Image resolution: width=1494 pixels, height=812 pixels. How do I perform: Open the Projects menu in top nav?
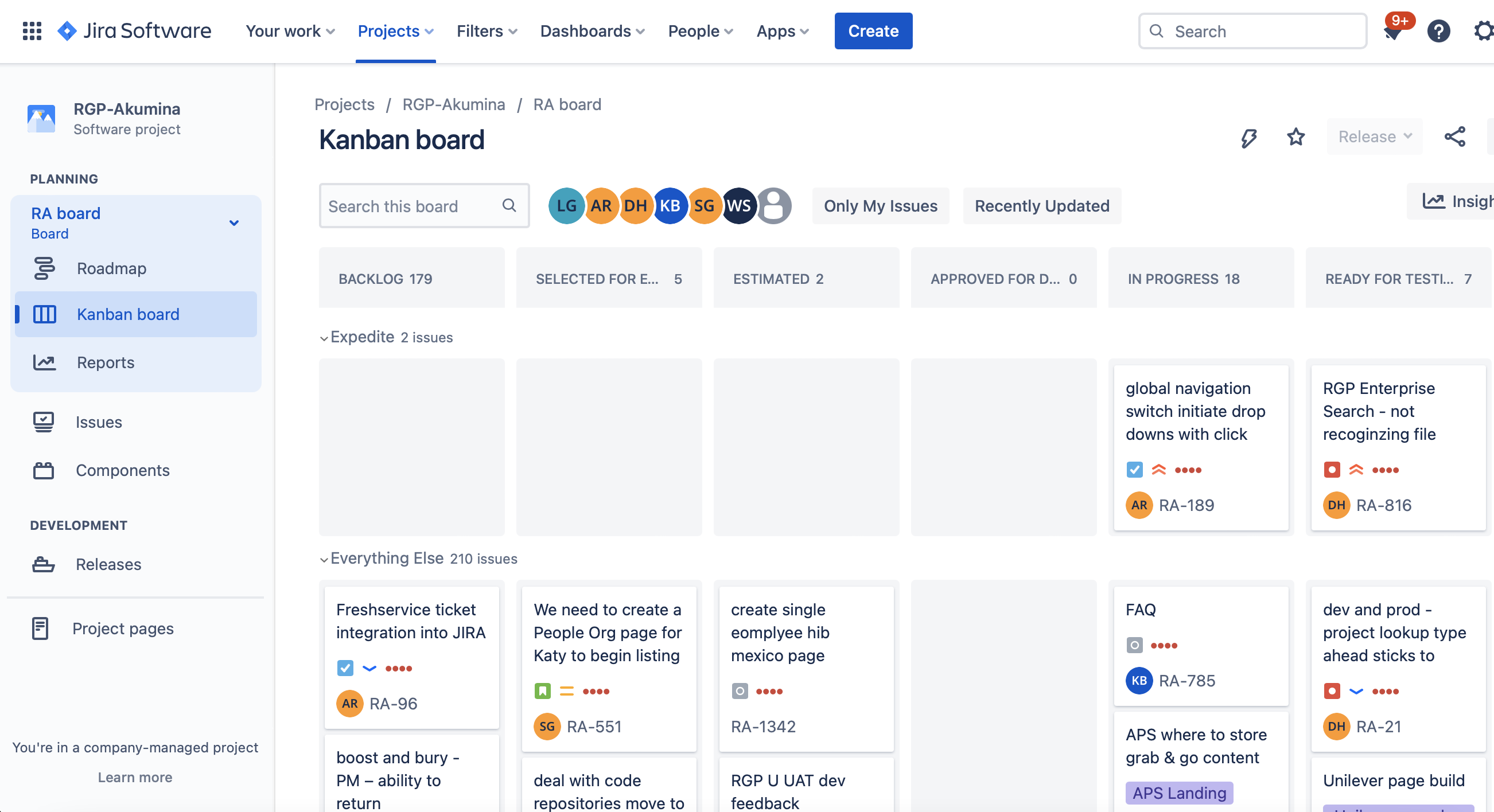[x=395, y=30]
